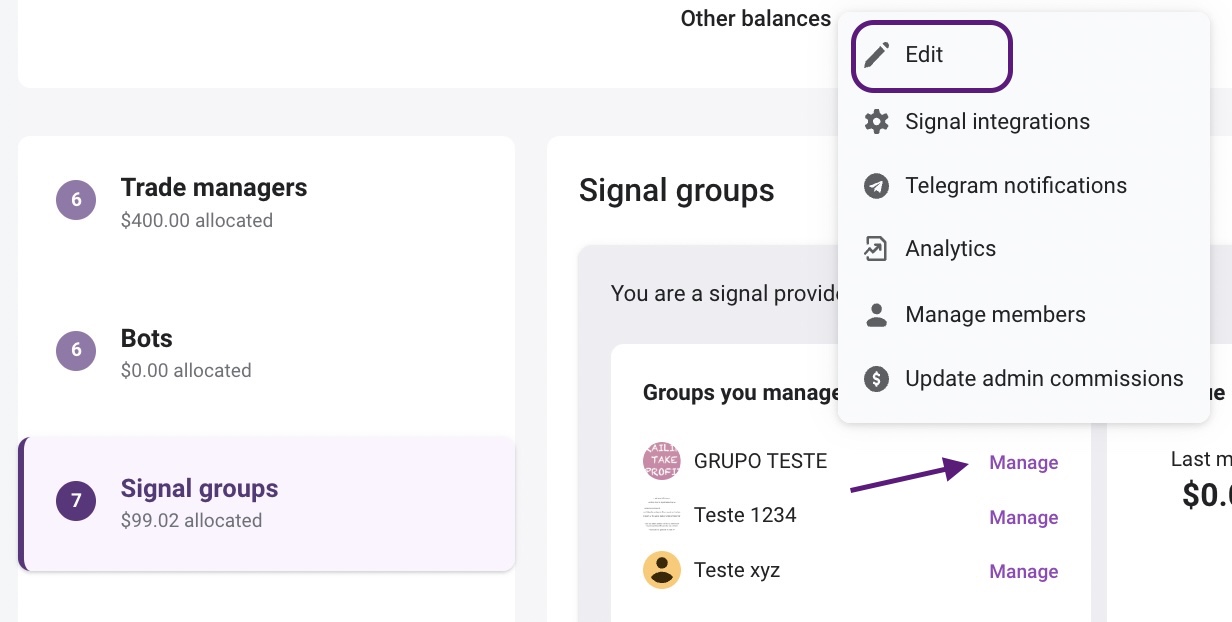Screen dimensions: 1232x622
Task: Open Manage dropdown for Teste 1234
Action: [1023, 518]
